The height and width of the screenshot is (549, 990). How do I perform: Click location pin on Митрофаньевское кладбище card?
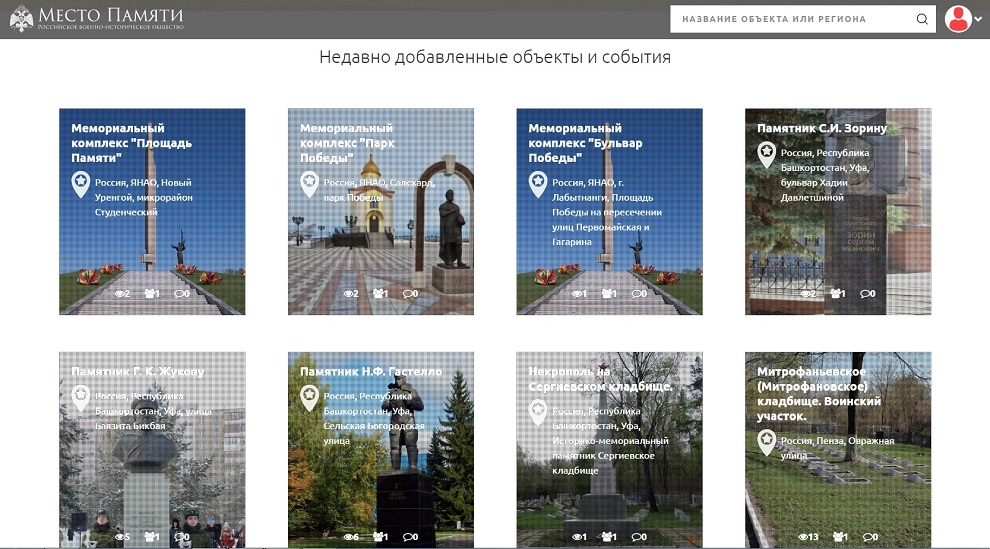point(767,441)
